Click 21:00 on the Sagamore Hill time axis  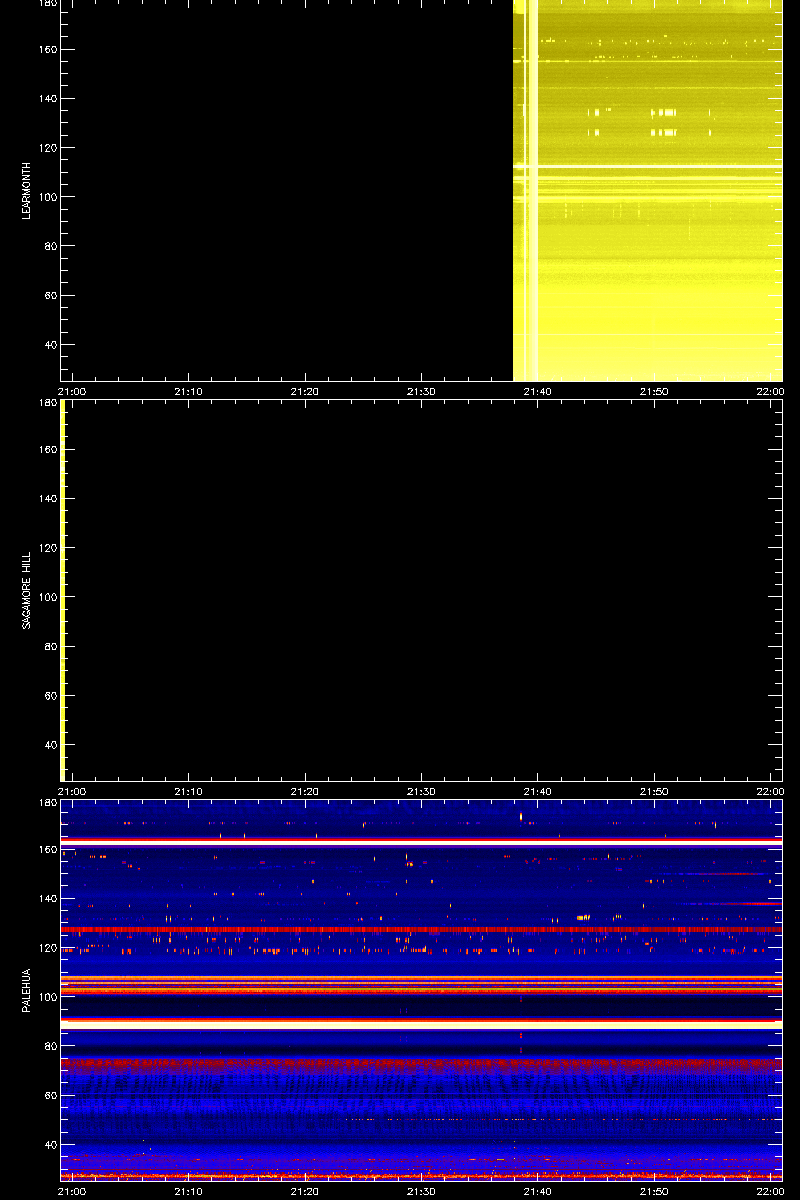(x=72, y=792)
